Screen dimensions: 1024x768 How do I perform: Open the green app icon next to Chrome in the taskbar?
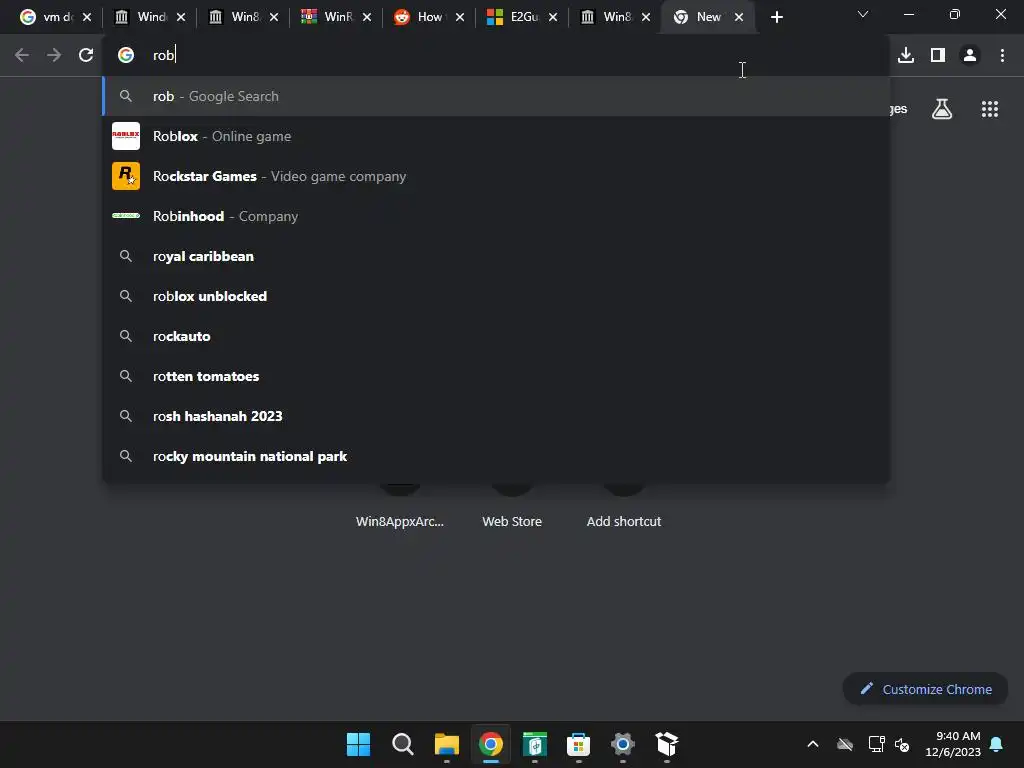535,744
